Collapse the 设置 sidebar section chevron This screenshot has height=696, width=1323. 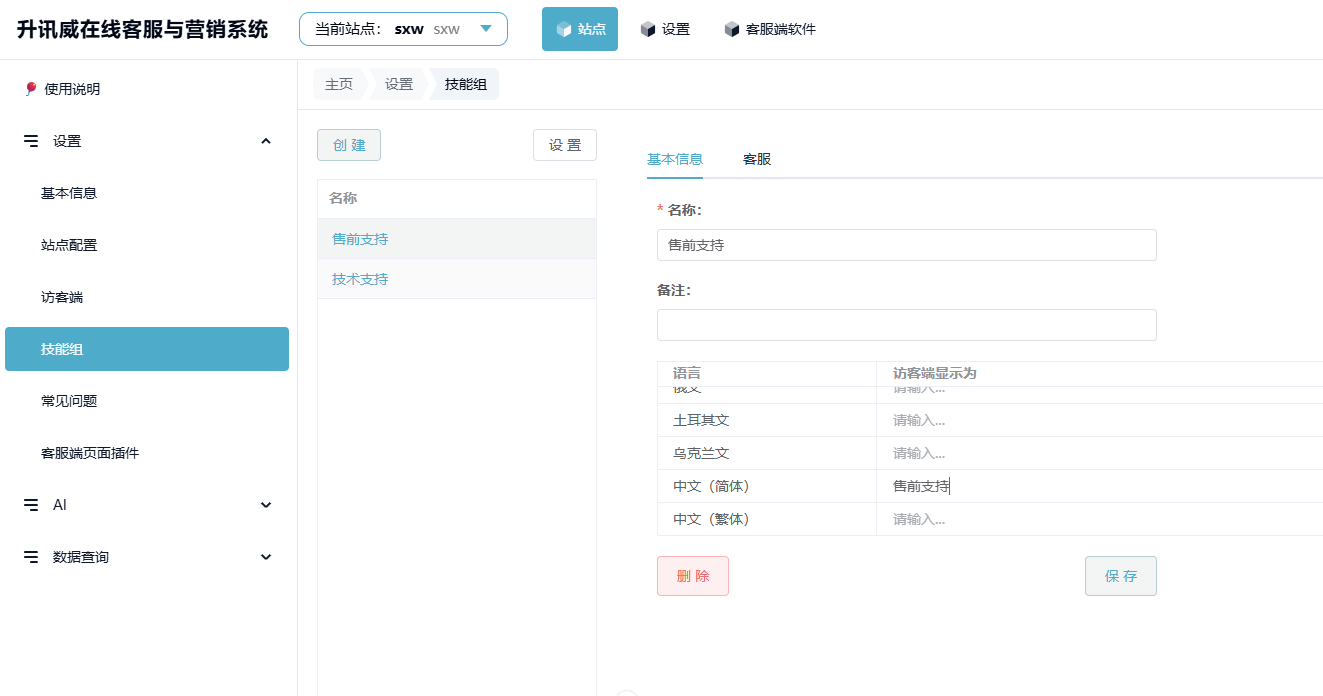(x=266, y=141)
